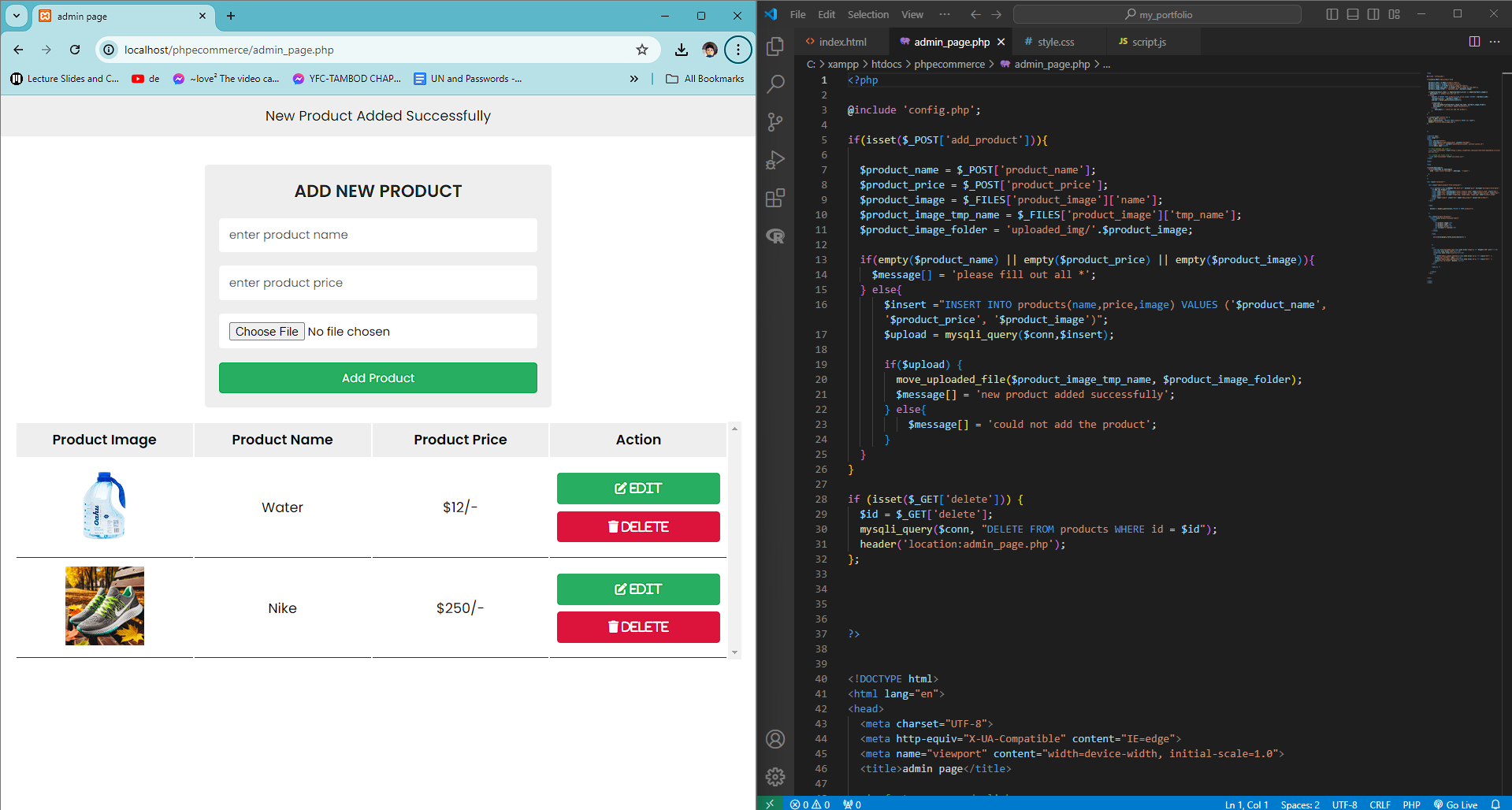Open the All Bookmarks folder

point(705,79)
